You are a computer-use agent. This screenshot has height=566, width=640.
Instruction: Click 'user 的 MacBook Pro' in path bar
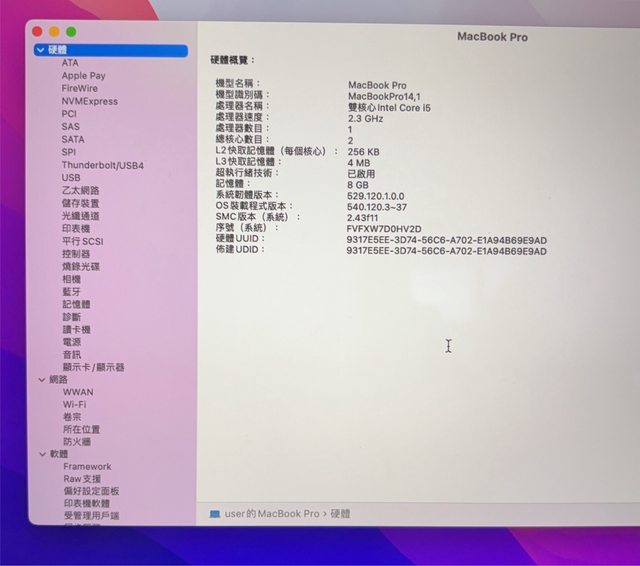pos(272,514)
